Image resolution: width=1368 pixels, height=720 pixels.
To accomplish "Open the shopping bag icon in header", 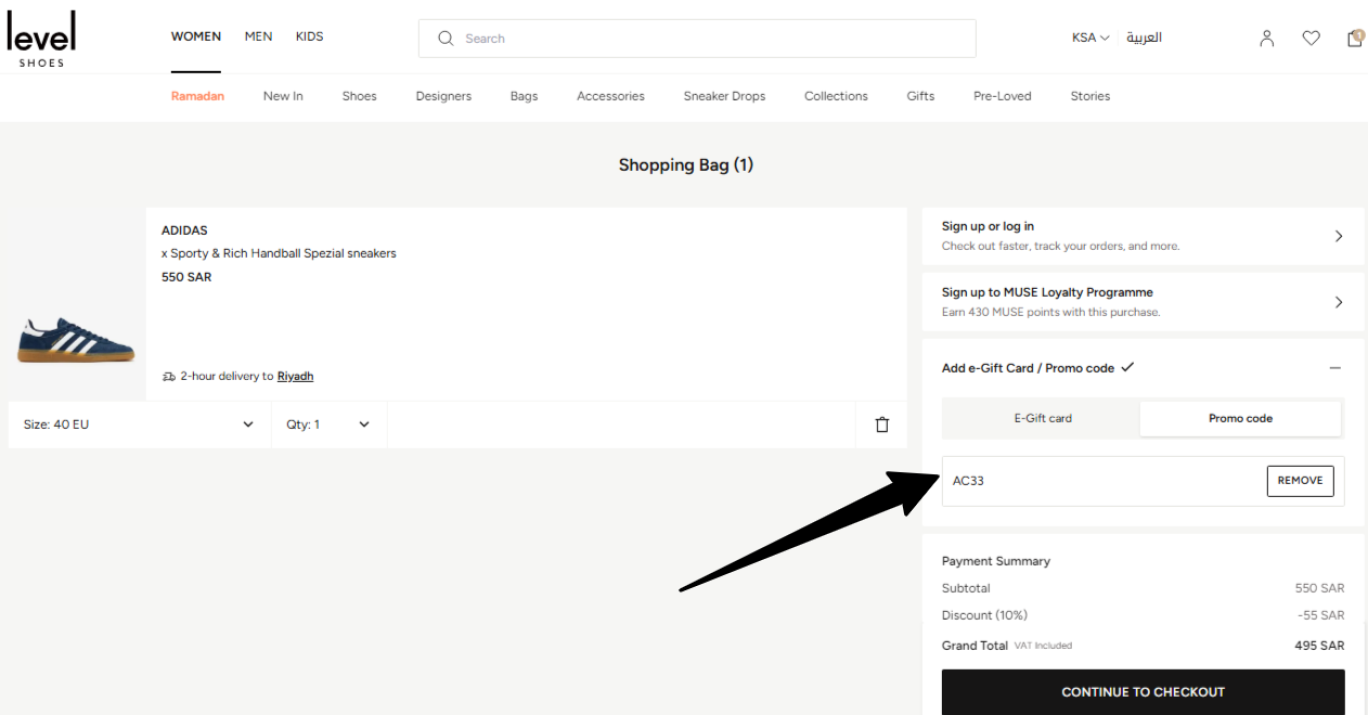I will 1355,38.
